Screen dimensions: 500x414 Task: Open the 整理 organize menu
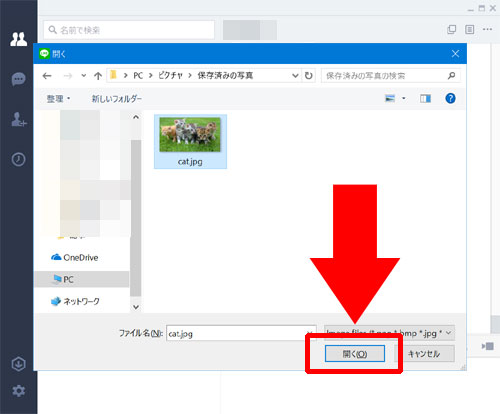coord(58,99)
